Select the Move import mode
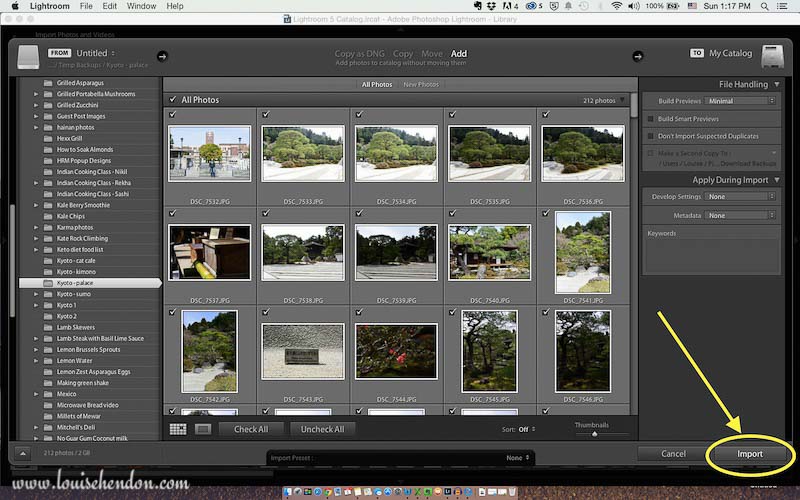The width and height of the screenshot is (800, 500). point(432,54)
